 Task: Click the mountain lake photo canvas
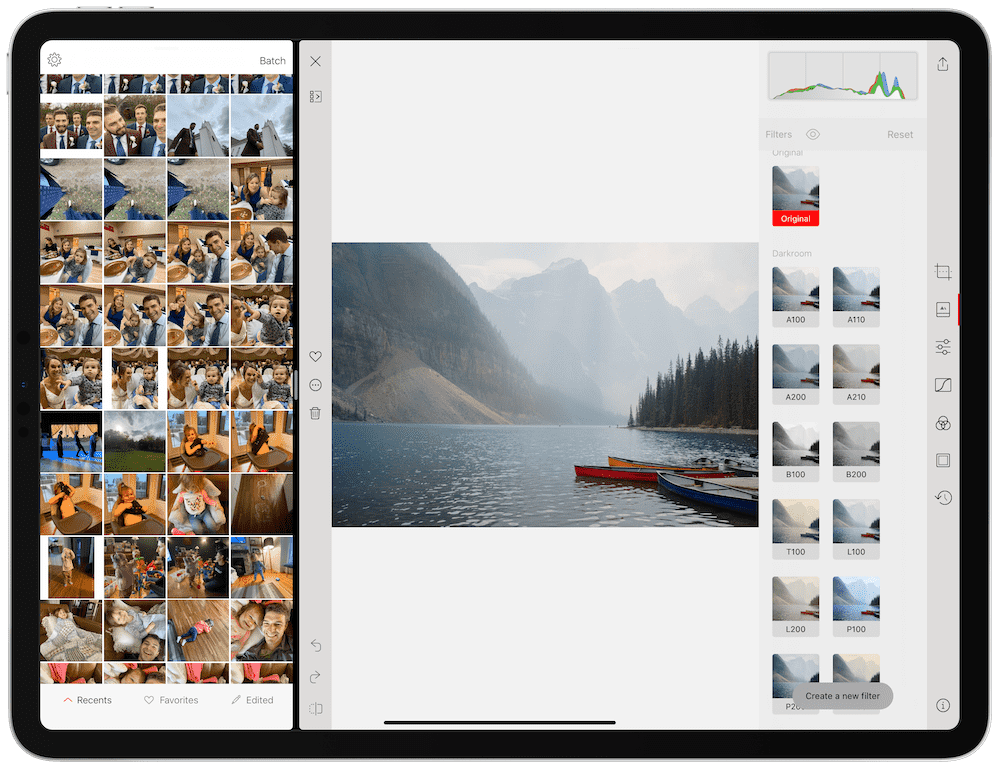545,384
